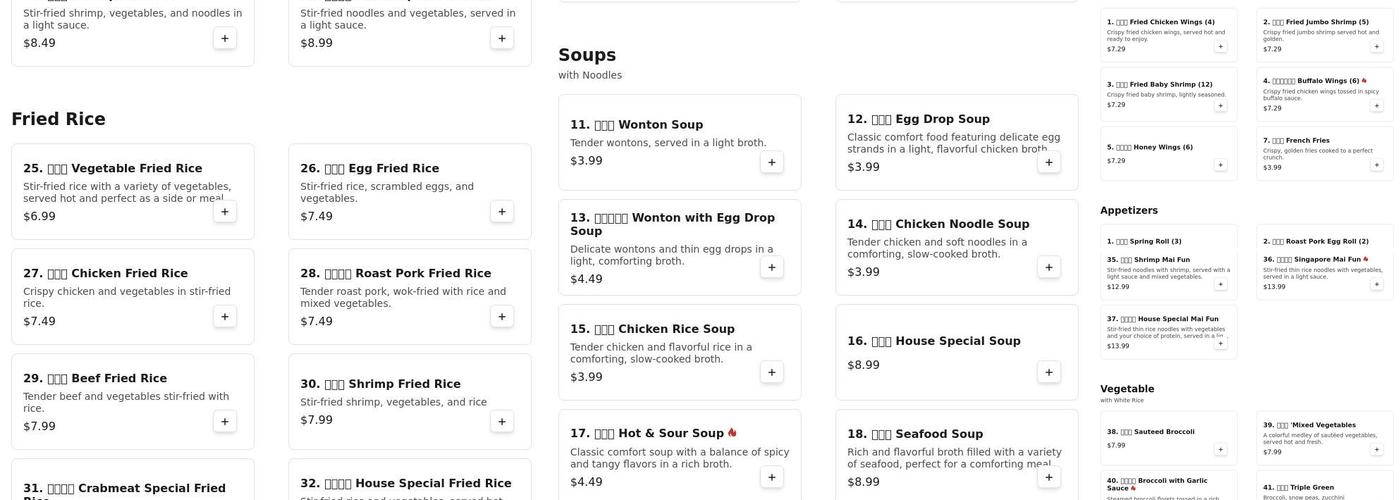The image size is (1400, 500).
Task: Select the Fried Rice section heading
Action: click(x=58, y=119)
